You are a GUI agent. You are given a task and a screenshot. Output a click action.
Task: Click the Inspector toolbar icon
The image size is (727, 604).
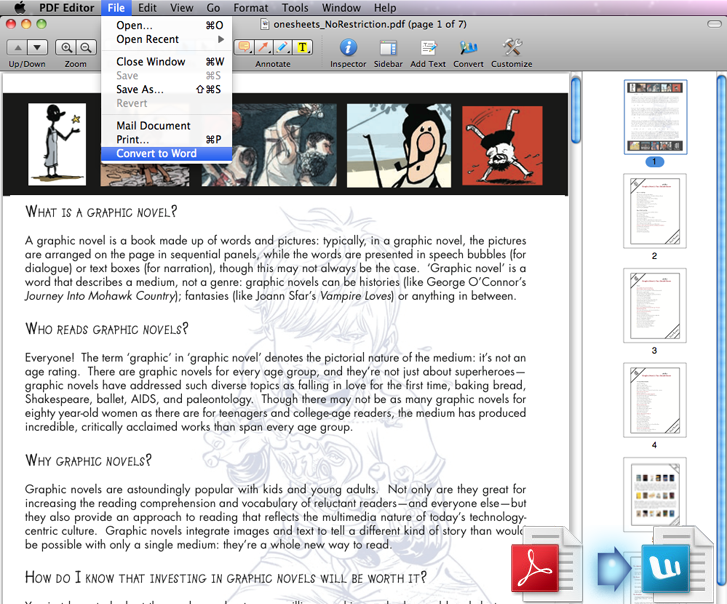(x=348, y=47)
